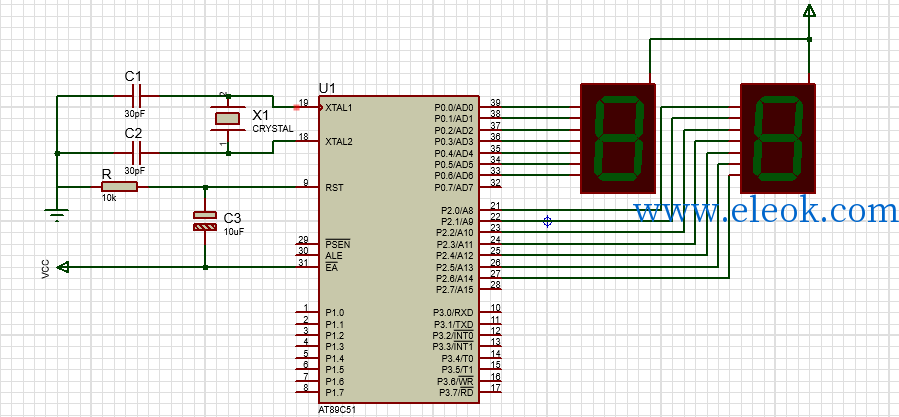The height and width of the screenshot is (417, 899).
Task: Click the XTAL1 pin label
Action: tap(339, 107)
